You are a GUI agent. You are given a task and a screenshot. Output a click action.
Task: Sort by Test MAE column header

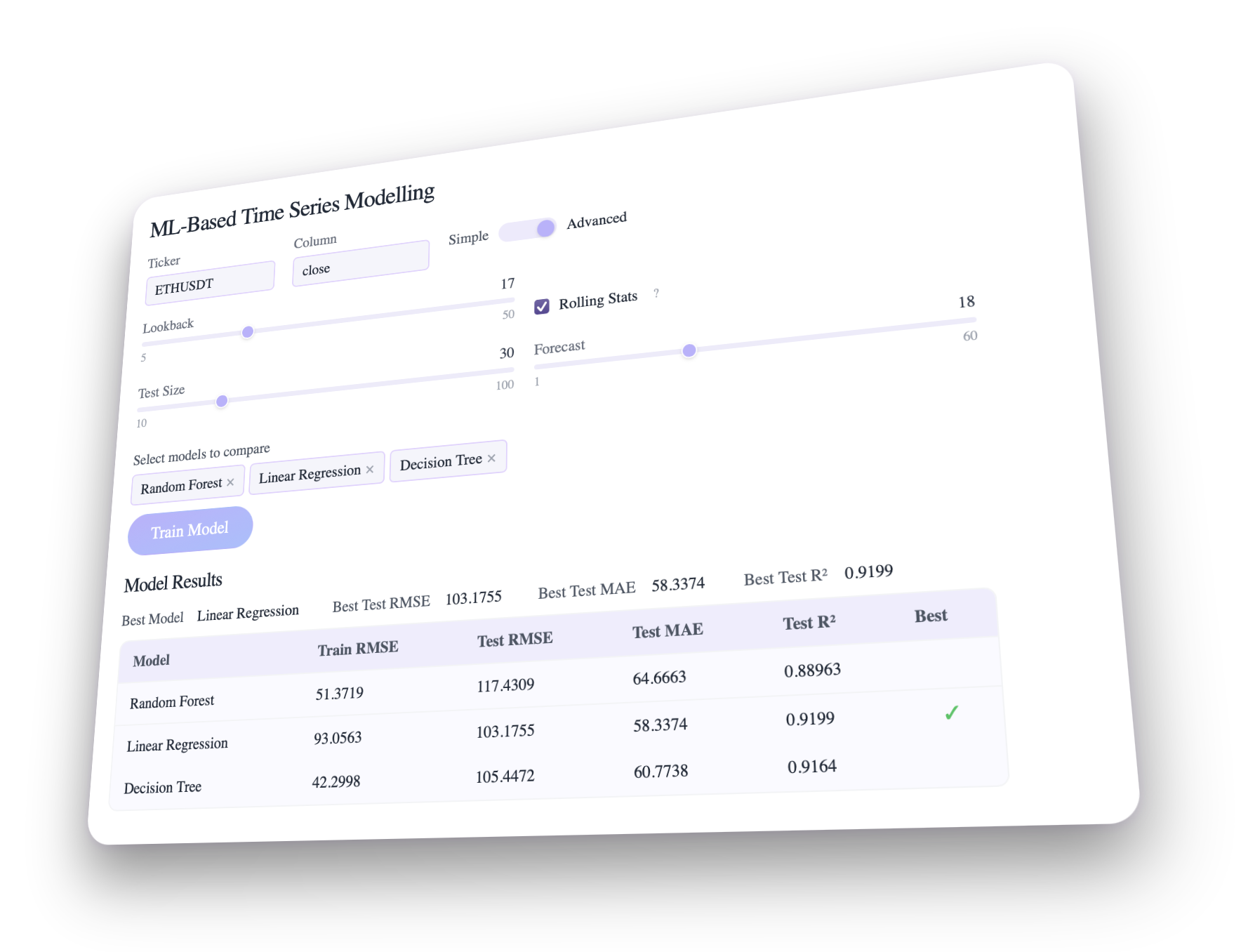pyautogui.click(x=668, y=630)
